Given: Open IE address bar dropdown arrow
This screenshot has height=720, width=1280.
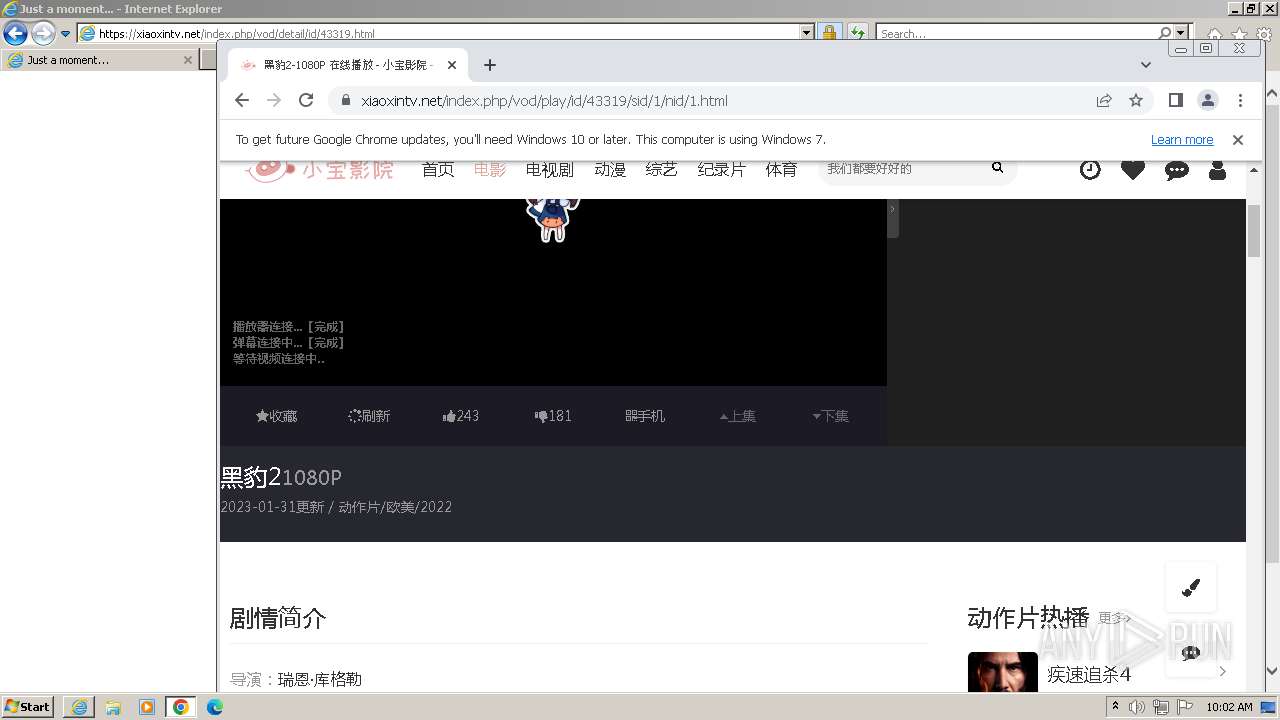Looking at the screenshot, I should (x=807, y=33).
